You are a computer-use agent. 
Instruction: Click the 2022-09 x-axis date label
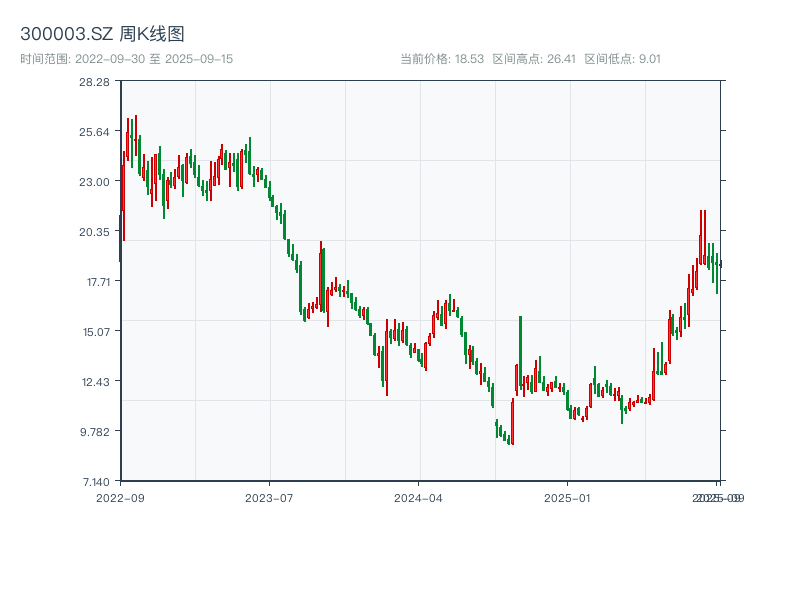120,497
